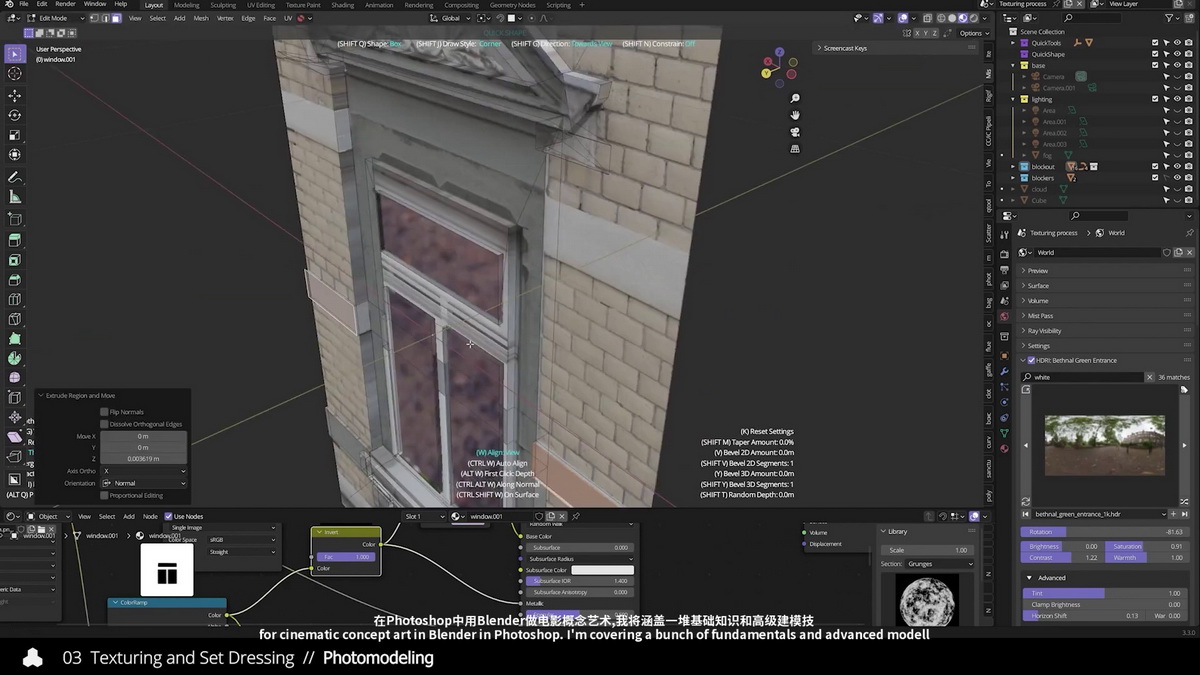This screenshot has height=675, width=1200.
Task: Select the Rotate tool
Action: point(15,116)
